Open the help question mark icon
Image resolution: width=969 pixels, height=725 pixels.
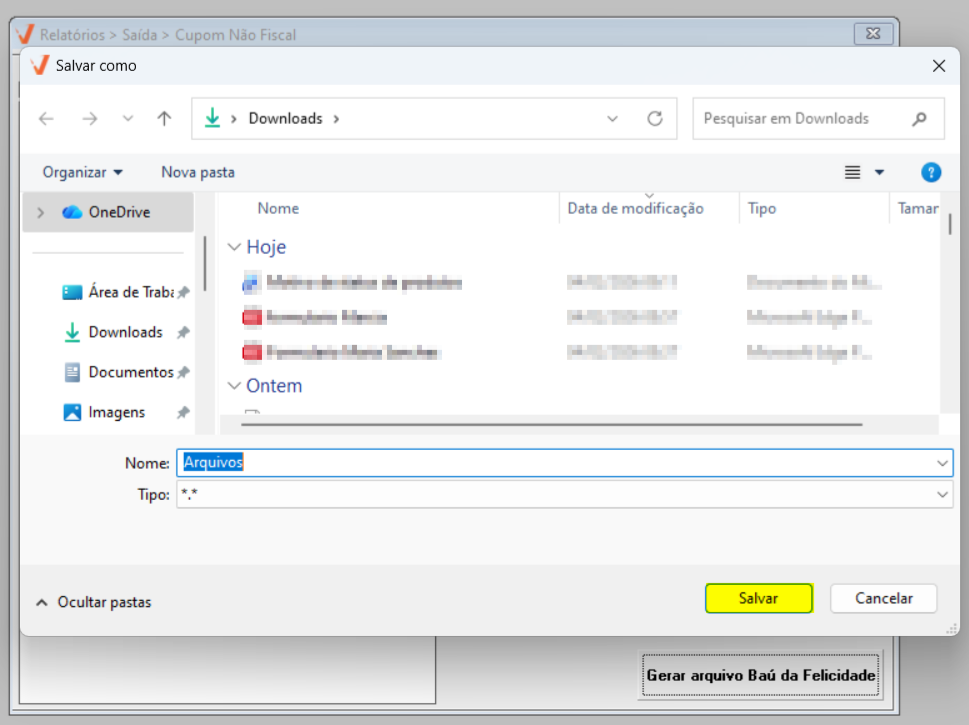coord(931,172)
